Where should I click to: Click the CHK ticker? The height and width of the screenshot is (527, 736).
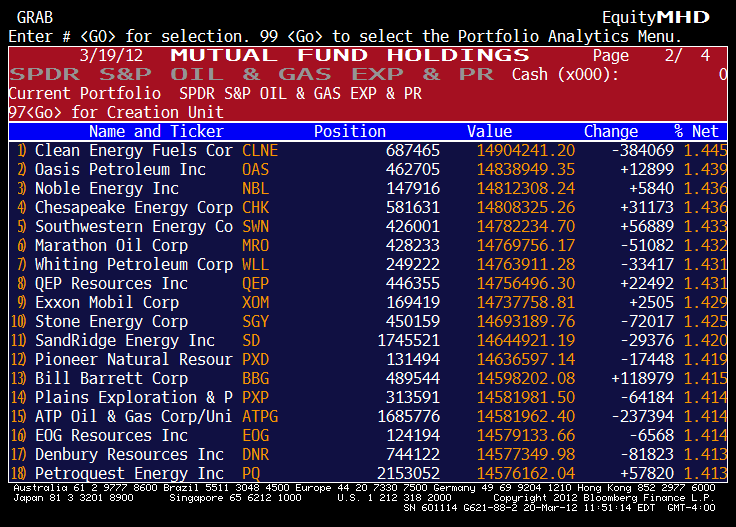(x=255, y=207)
